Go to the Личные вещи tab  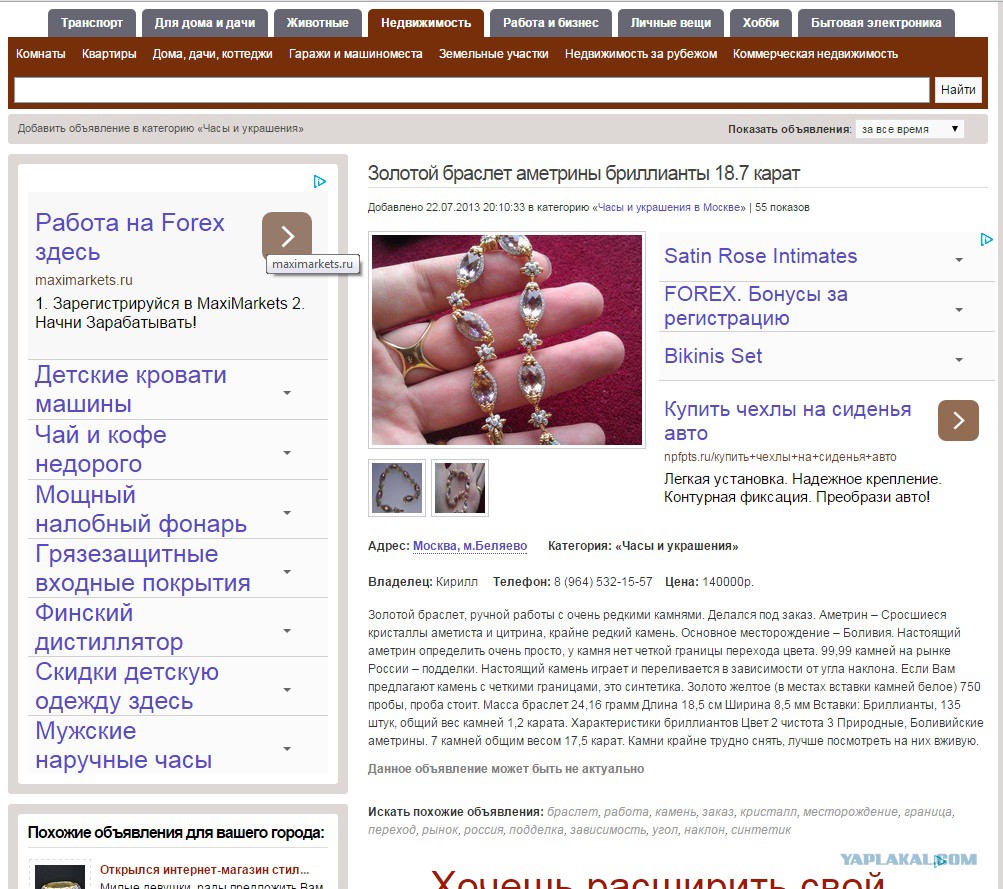click(670, 23)
